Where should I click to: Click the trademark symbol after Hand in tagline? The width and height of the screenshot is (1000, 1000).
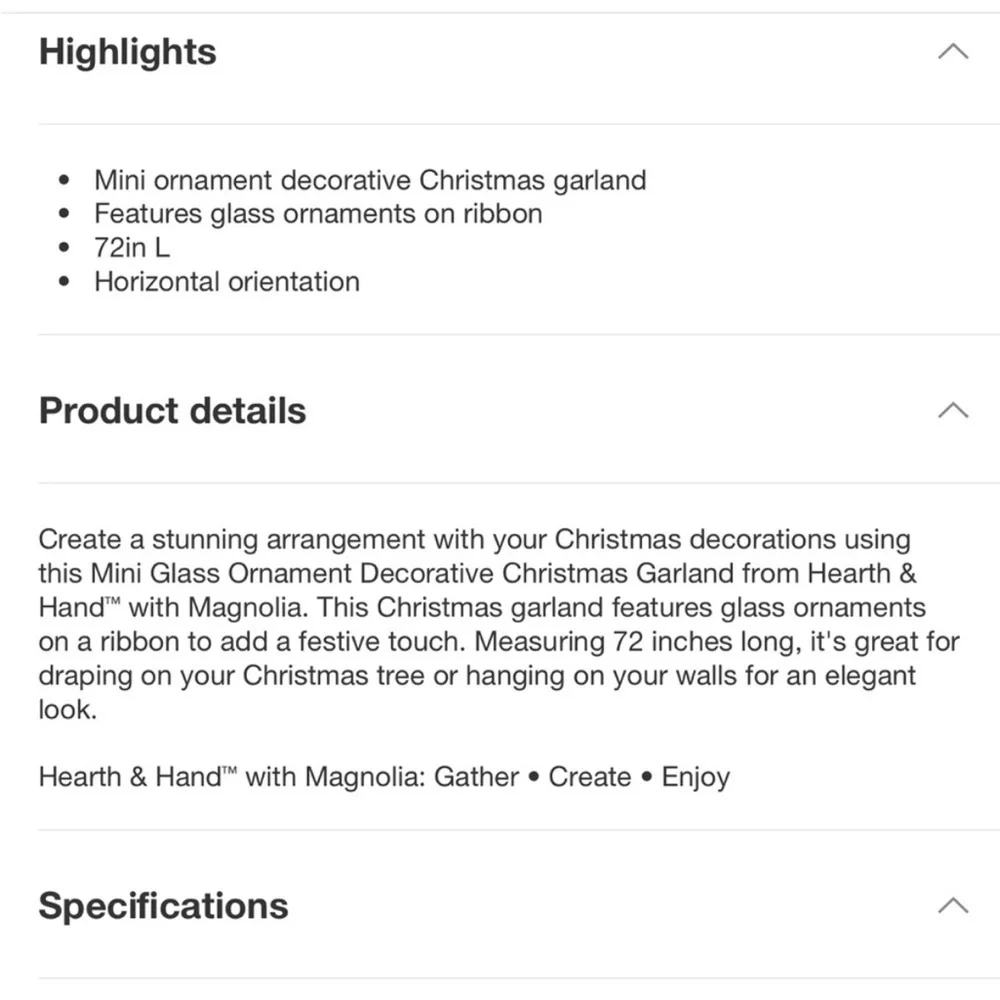click(x=229, y=772)
